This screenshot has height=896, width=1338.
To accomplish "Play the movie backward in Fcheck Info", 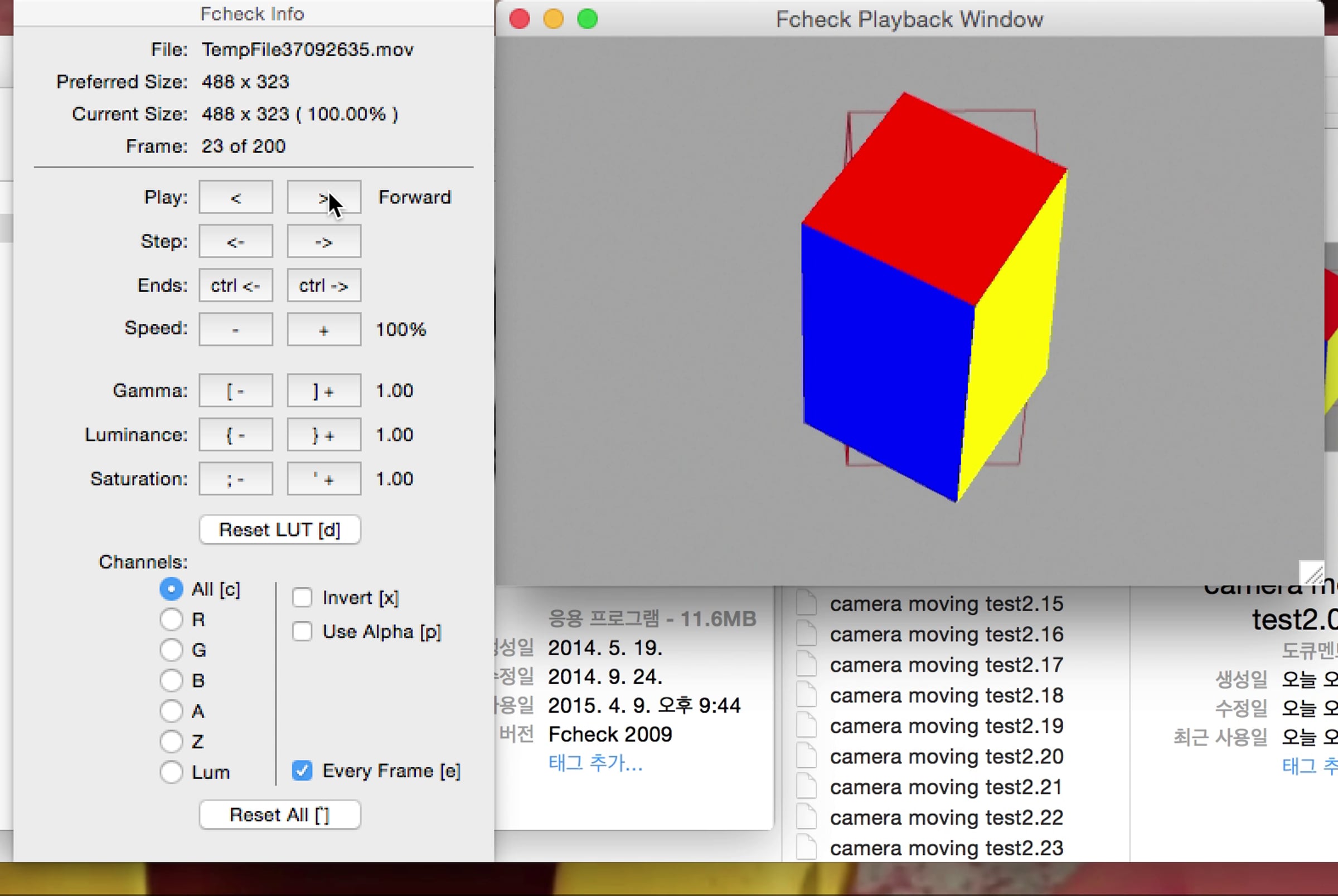I will click(235, 197).
